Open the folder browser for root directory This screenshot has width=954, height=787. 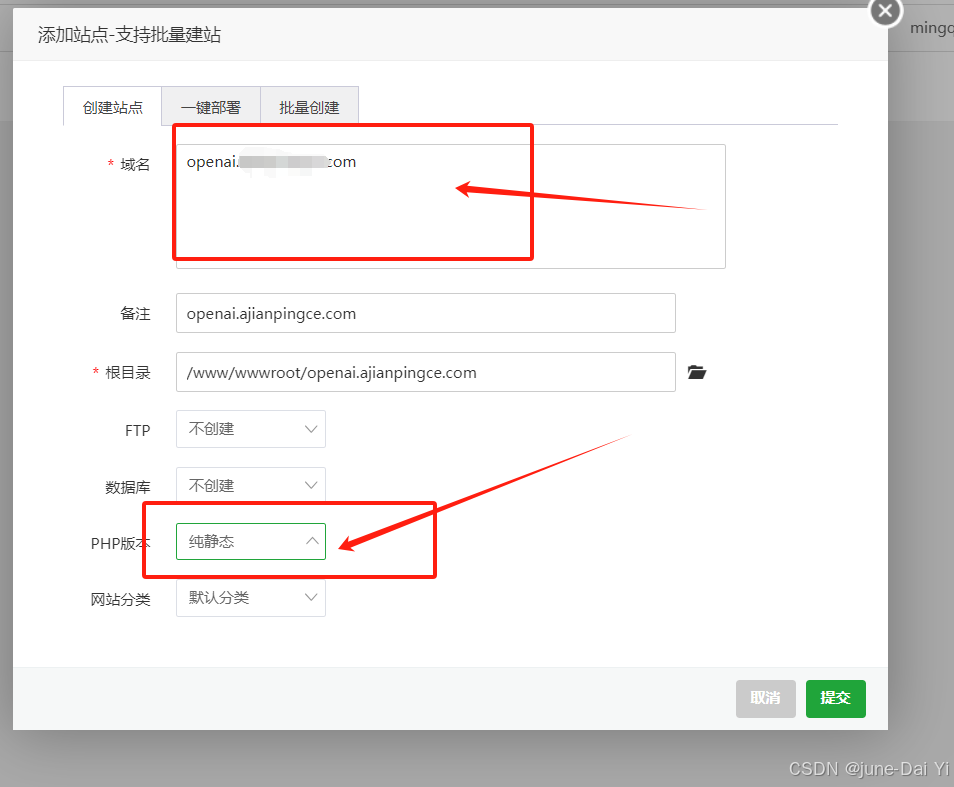[x=697, y=372]
